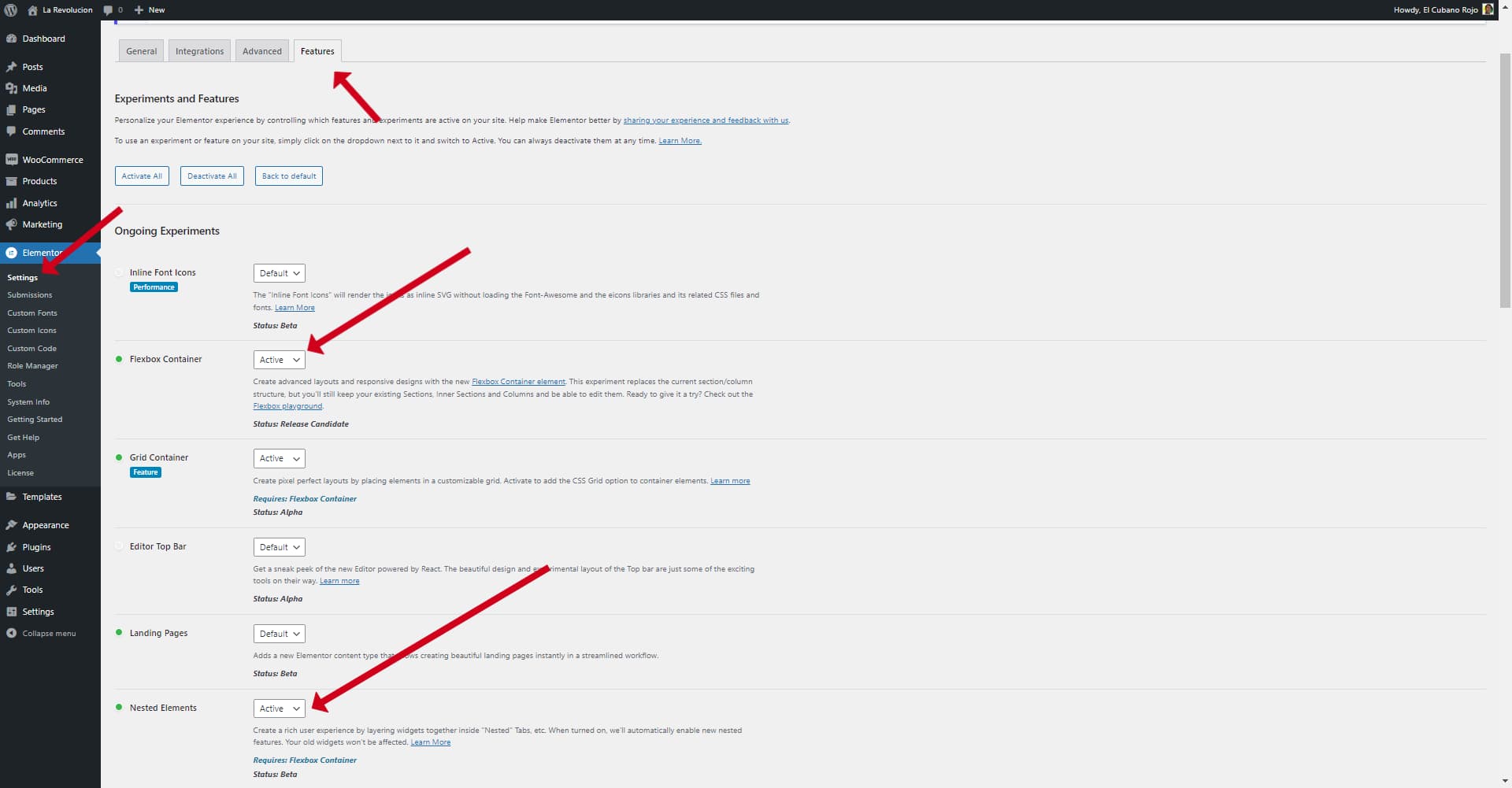
Task: Open Inline Font Icons status dropdown
Action: [x=279, y=273]
